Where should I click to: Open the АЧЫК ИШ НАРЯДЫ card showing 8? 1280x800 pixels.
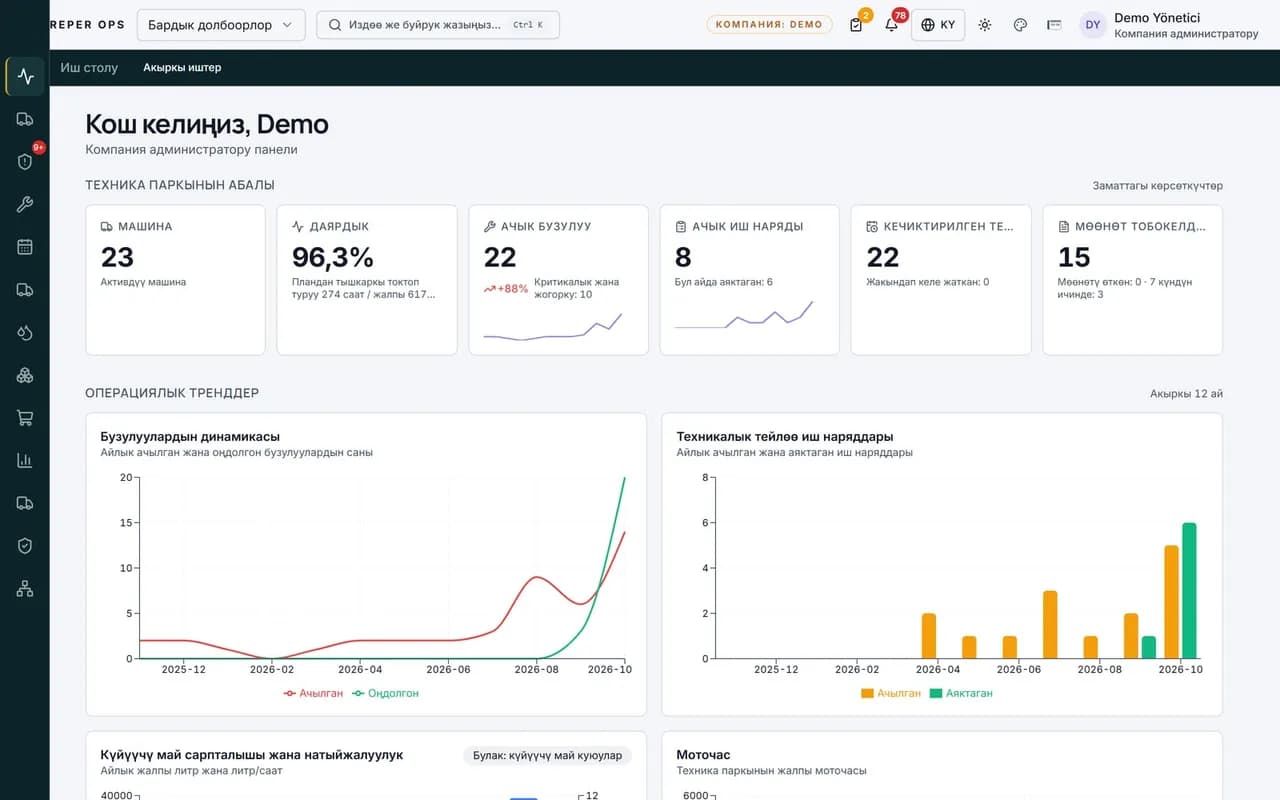(750, 280)
